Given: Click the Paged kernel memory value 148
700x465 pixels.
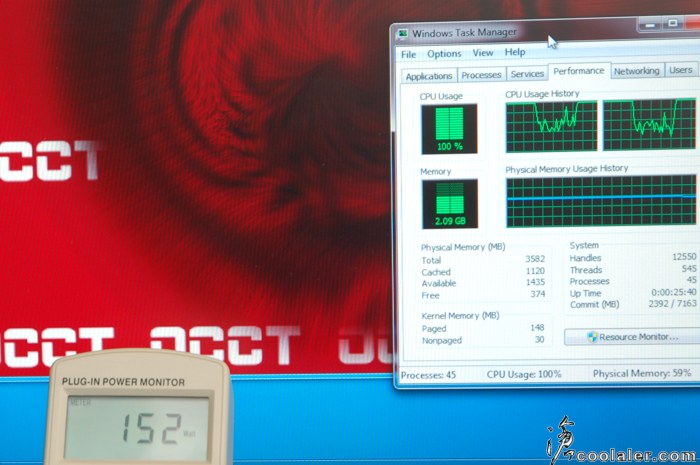Looking at the screenshot, I should (x=537, y=328).
